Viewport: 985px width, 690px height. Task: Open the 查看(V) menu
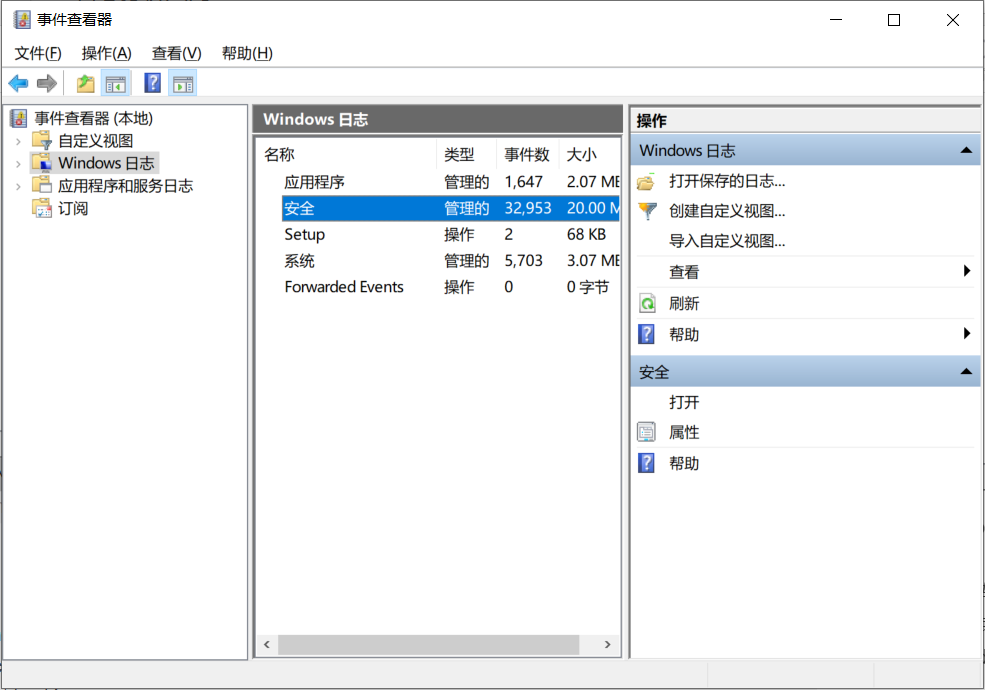177,53
